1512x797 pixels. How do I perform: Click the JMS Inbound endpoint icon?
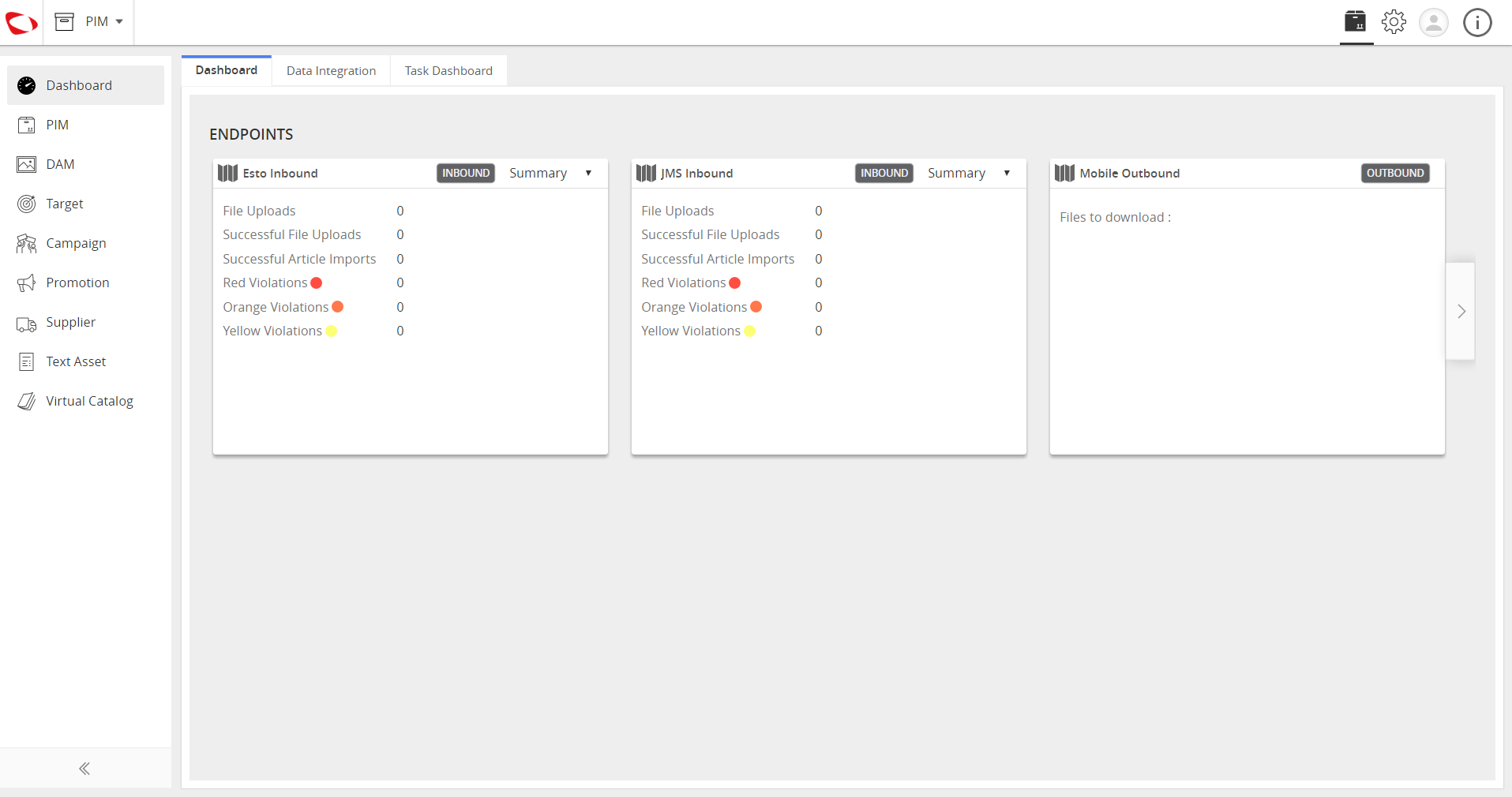(646, 173)
